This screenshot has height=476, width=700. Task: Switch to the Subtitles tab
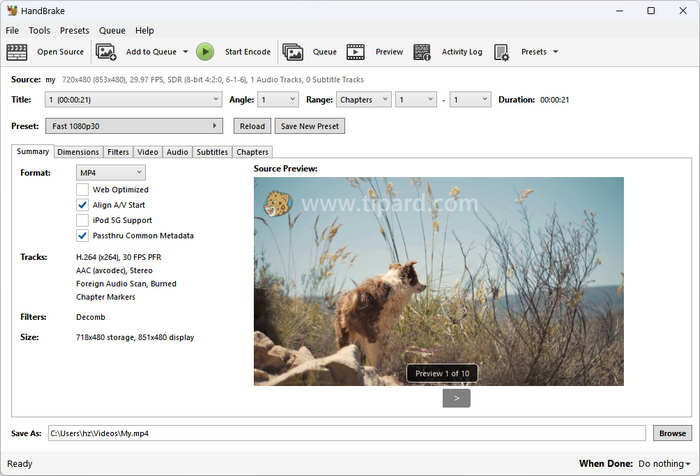coord(212,152)
